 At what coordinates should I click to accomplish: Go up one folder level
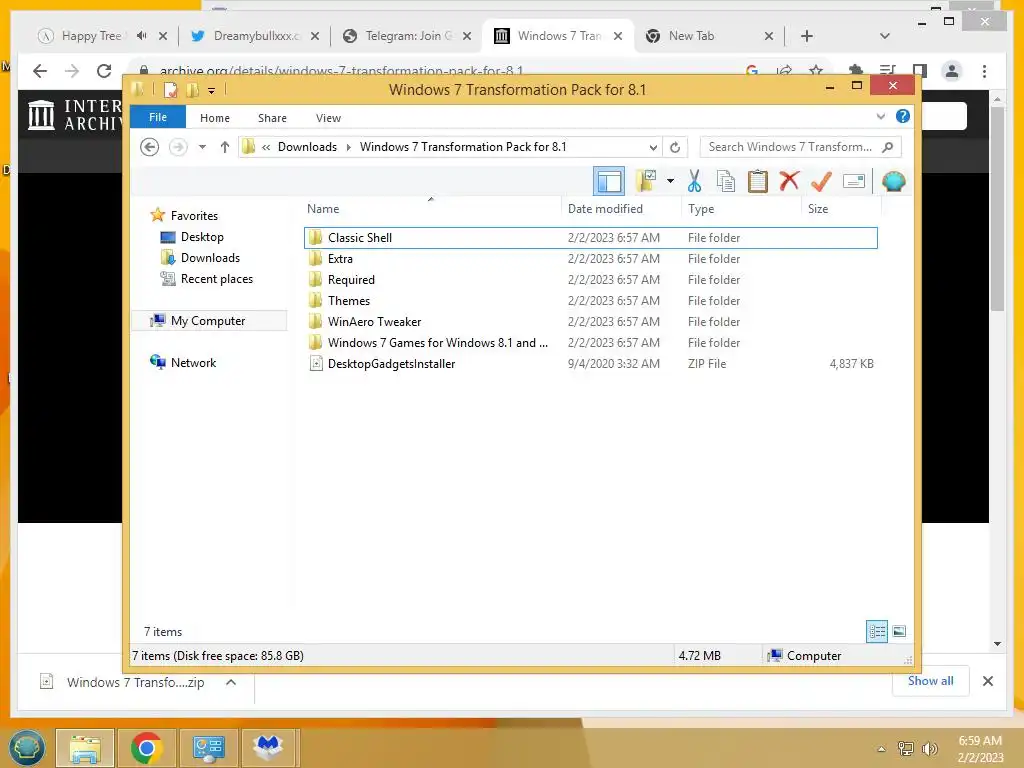click(x=225, y=147)
